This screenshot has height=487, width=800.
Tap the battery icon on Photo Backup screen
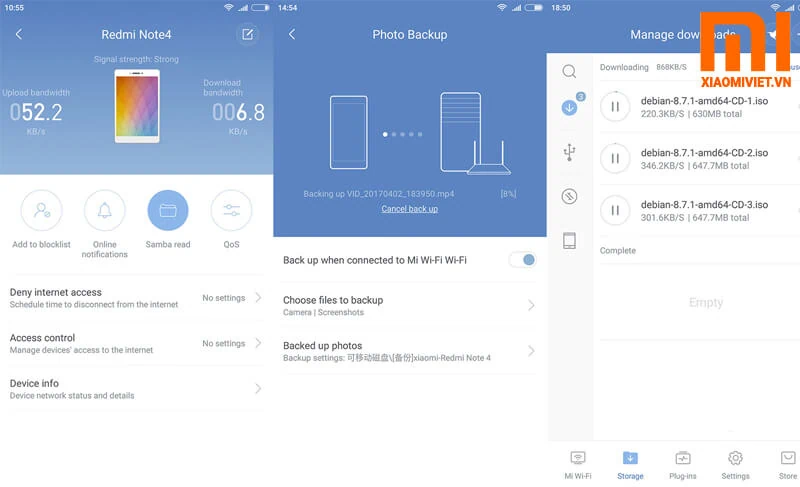pos(534,7)
